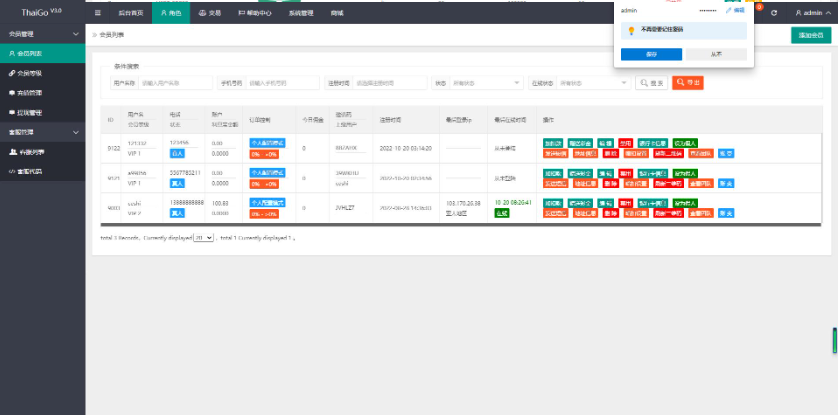Click the ThaiGo V3.0 logo
The height and width of the screenshot is (415, 838).
42,12
